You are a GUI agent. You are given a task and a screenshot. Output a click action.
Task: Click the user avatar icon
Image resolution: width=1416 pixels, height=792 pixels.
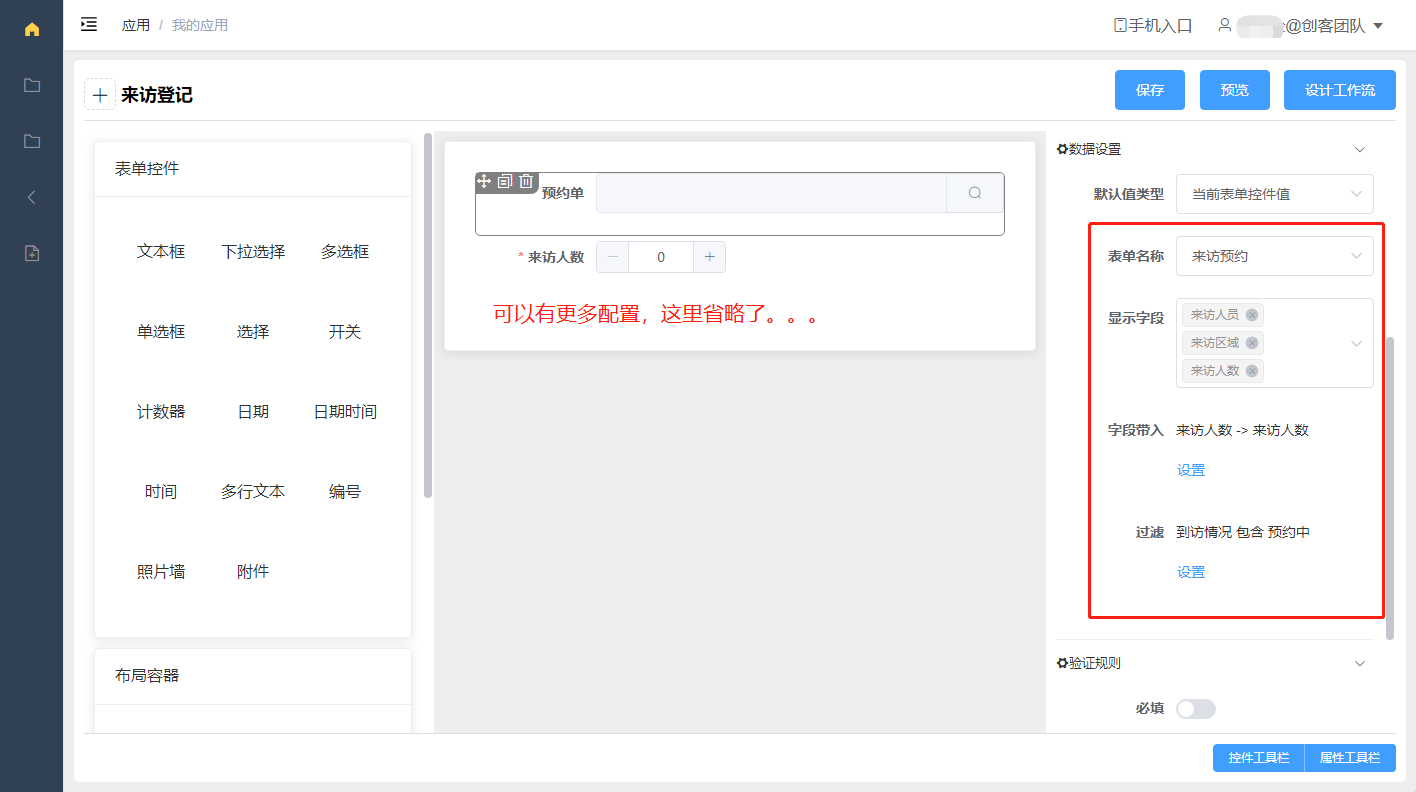coord(1224,25)
